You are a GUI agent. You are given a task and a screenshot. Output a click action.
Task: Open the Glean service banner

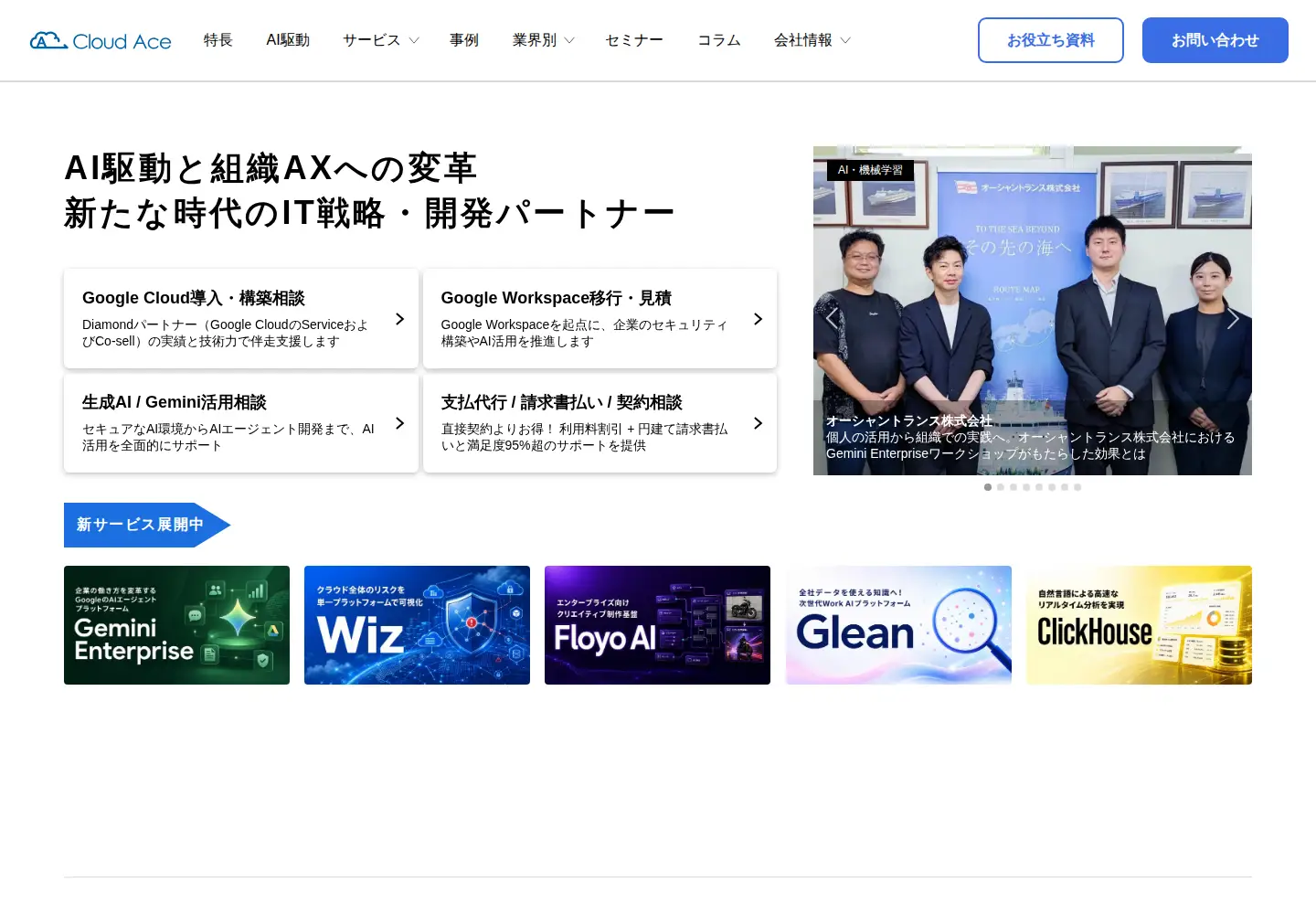pyautogui.click(x=898, y=625)
